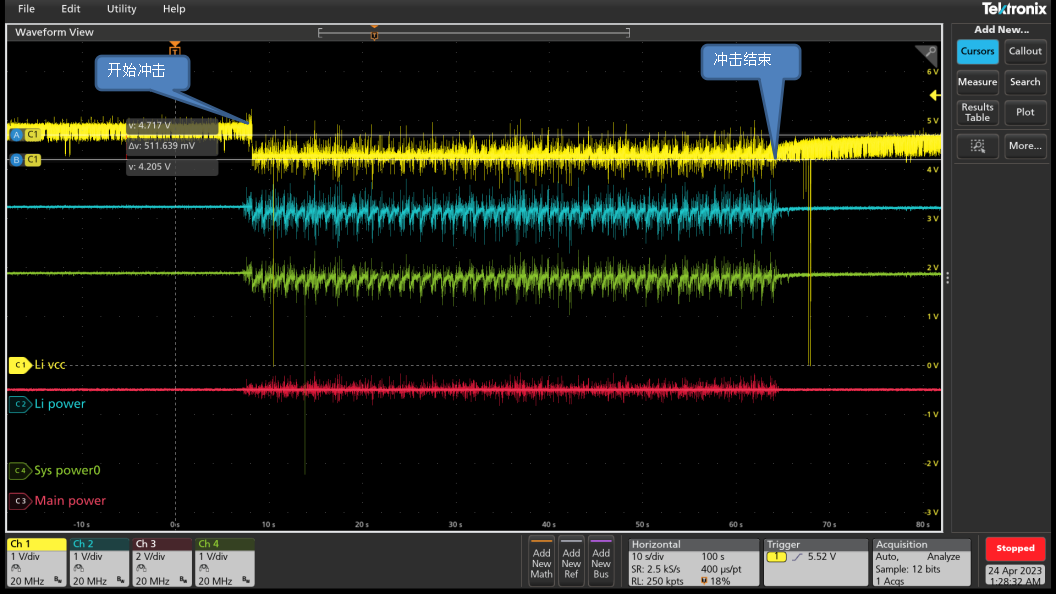Open the Ch 1 channel settings badge
1056x594 pixels.
click(36, 562)
